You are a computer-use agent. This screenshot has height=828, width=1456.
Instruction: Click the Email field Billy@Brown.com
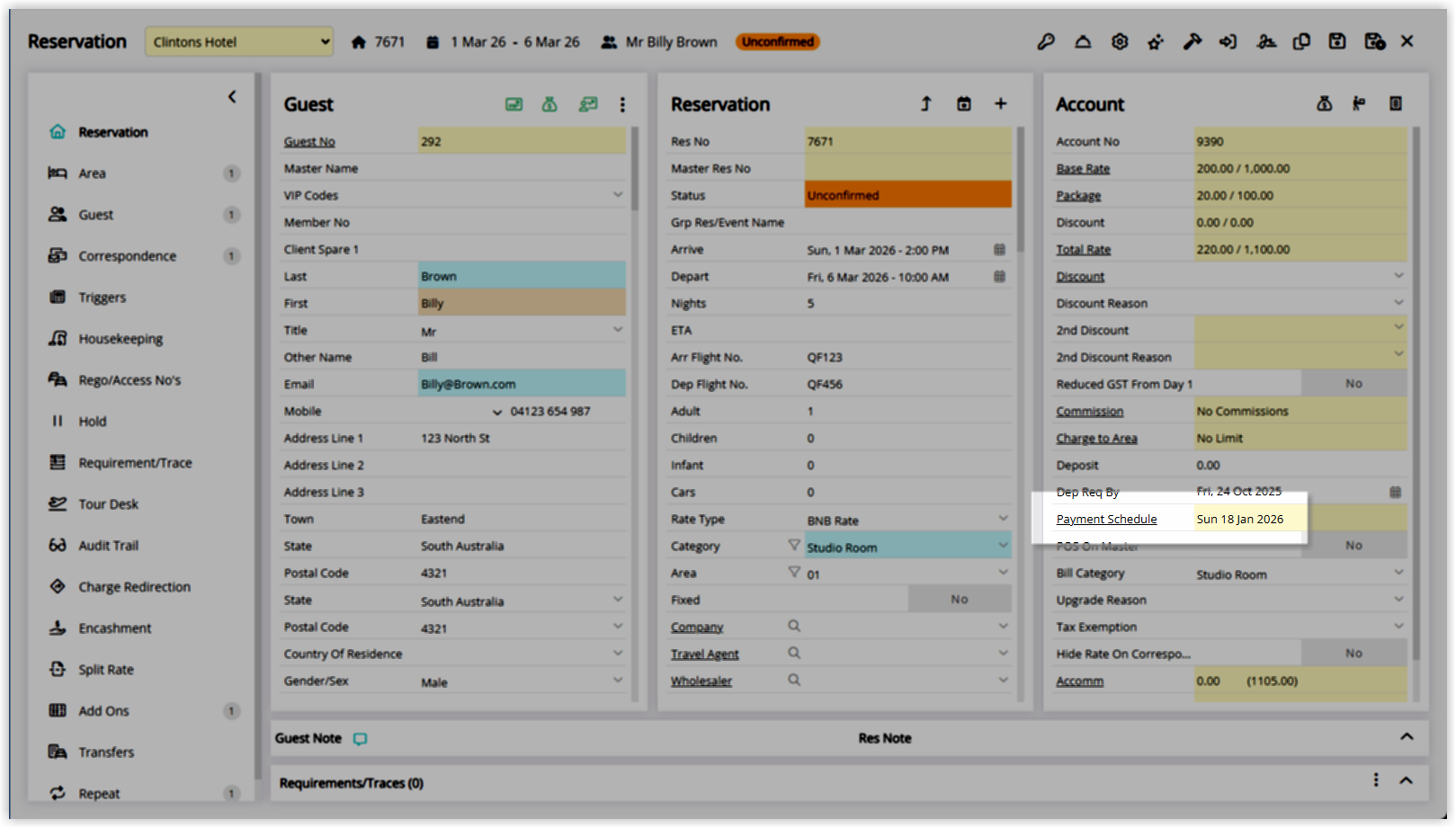click(522, 384)
